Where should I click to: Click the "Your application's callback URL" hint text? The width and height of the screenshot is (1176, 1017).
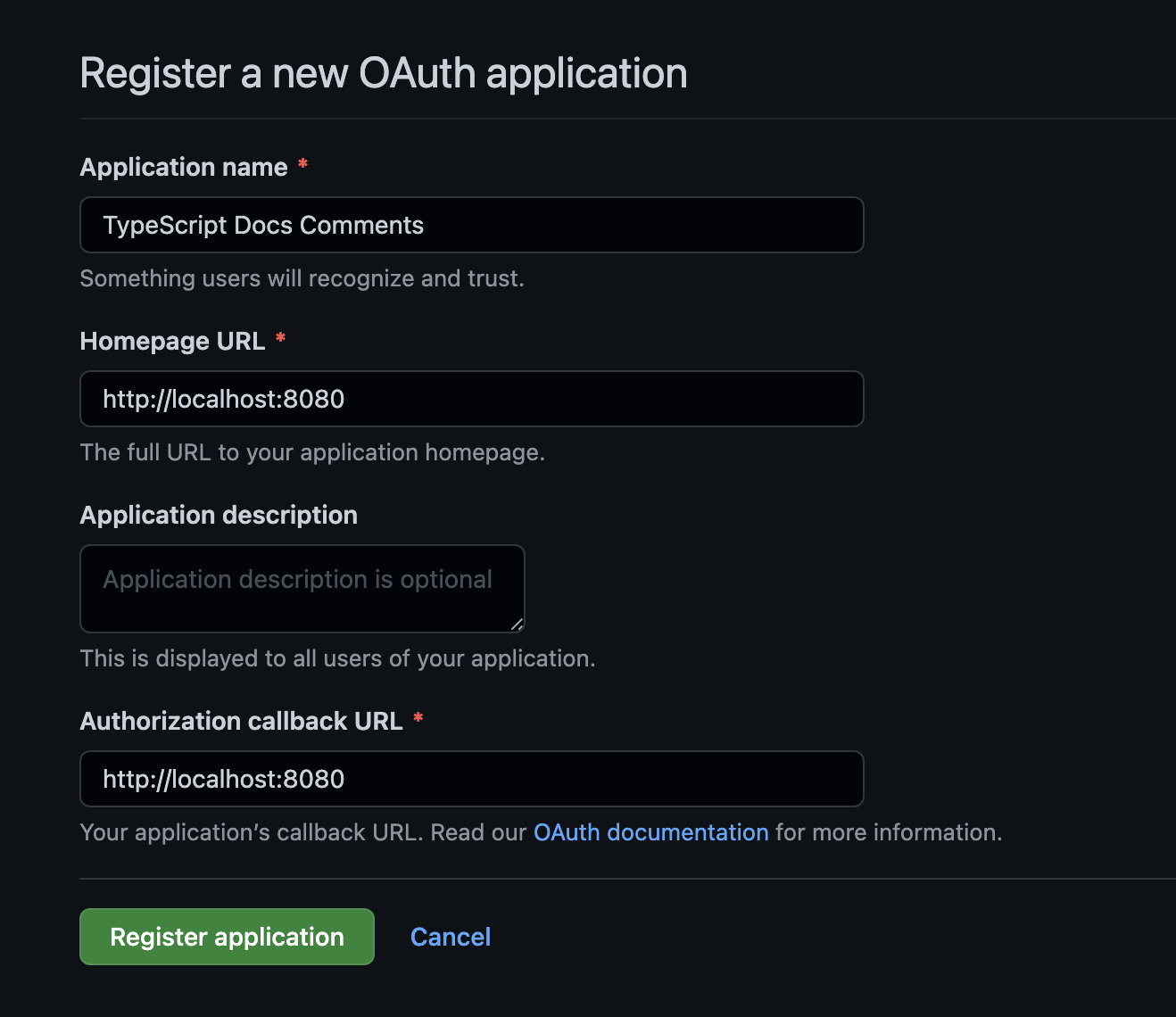click(250, 832)
